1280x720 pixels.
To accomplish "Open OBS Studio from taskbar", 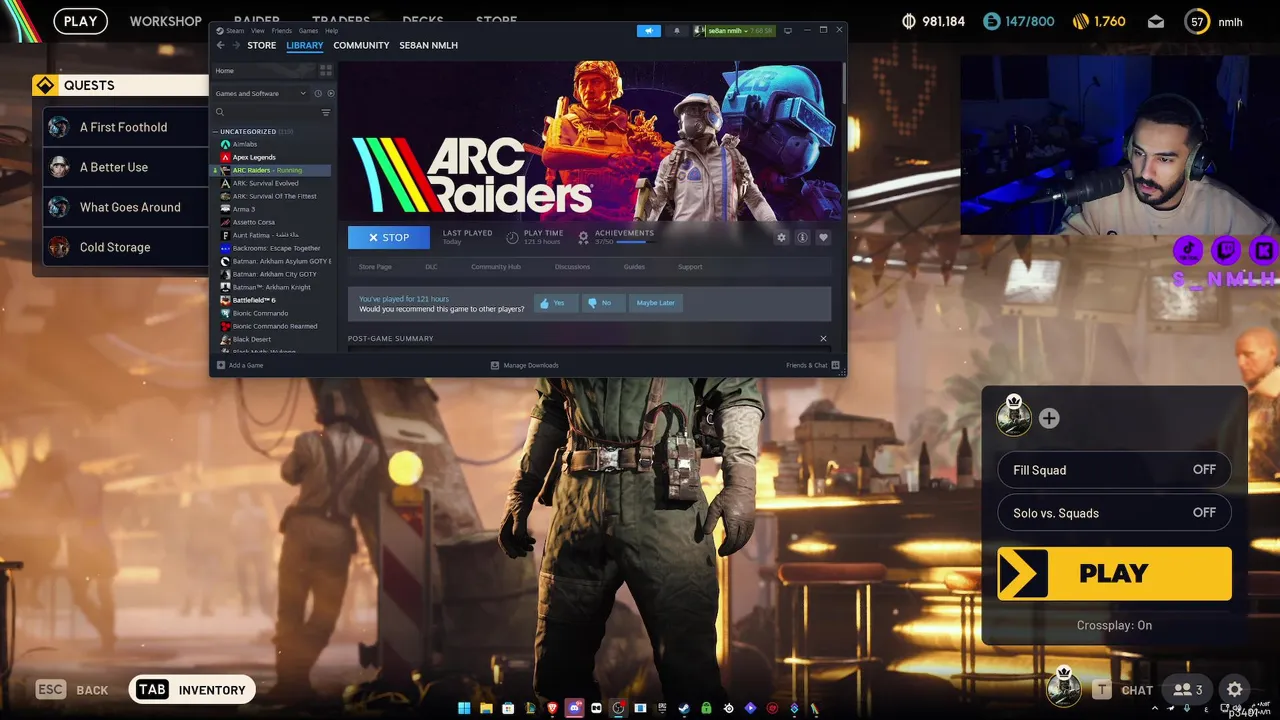I will [x=618, y=708].
